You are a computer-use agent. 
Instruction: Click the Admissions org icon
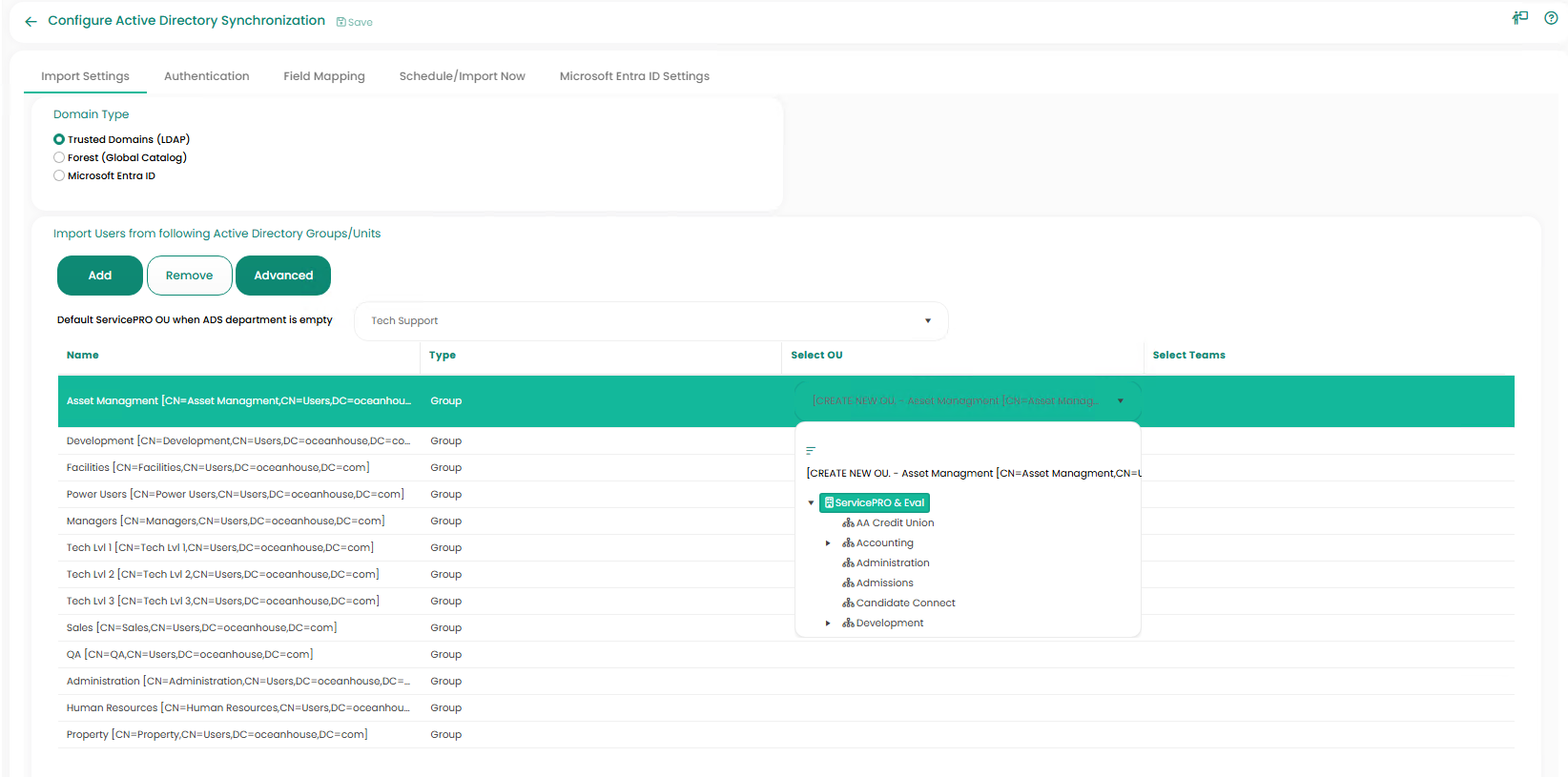pyautogui.click(x=848, y=583)
